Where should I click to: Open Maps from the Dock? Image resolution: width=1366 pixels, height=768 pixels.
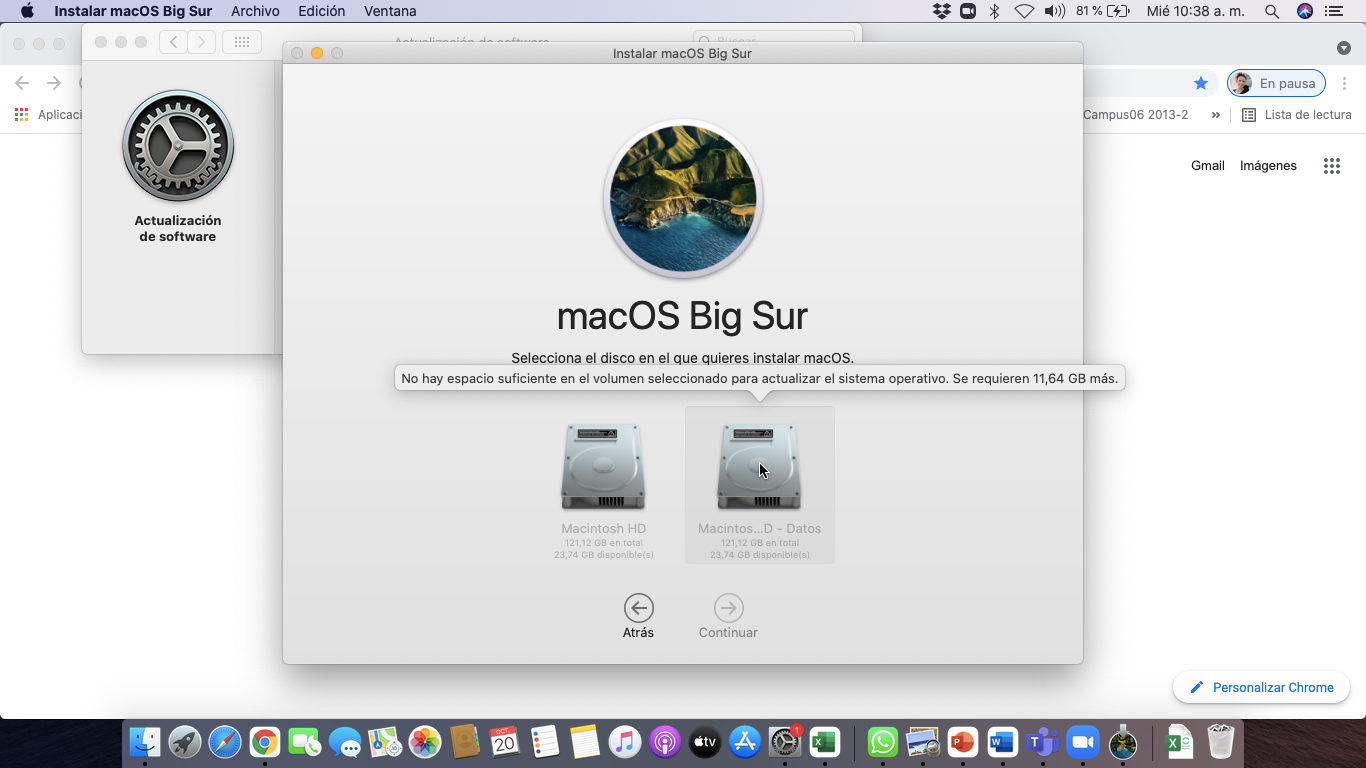pyautogui.click(x=385, y=742)
